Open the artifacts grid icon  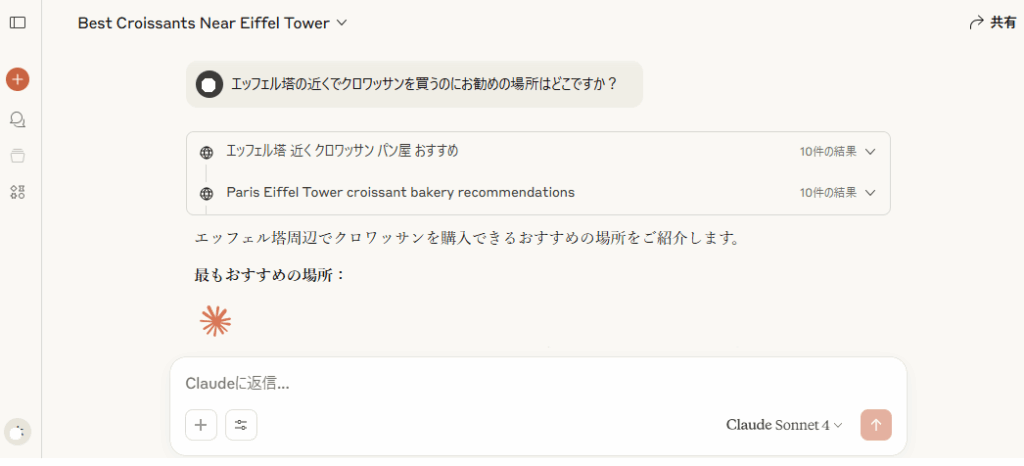click(18, 192)
